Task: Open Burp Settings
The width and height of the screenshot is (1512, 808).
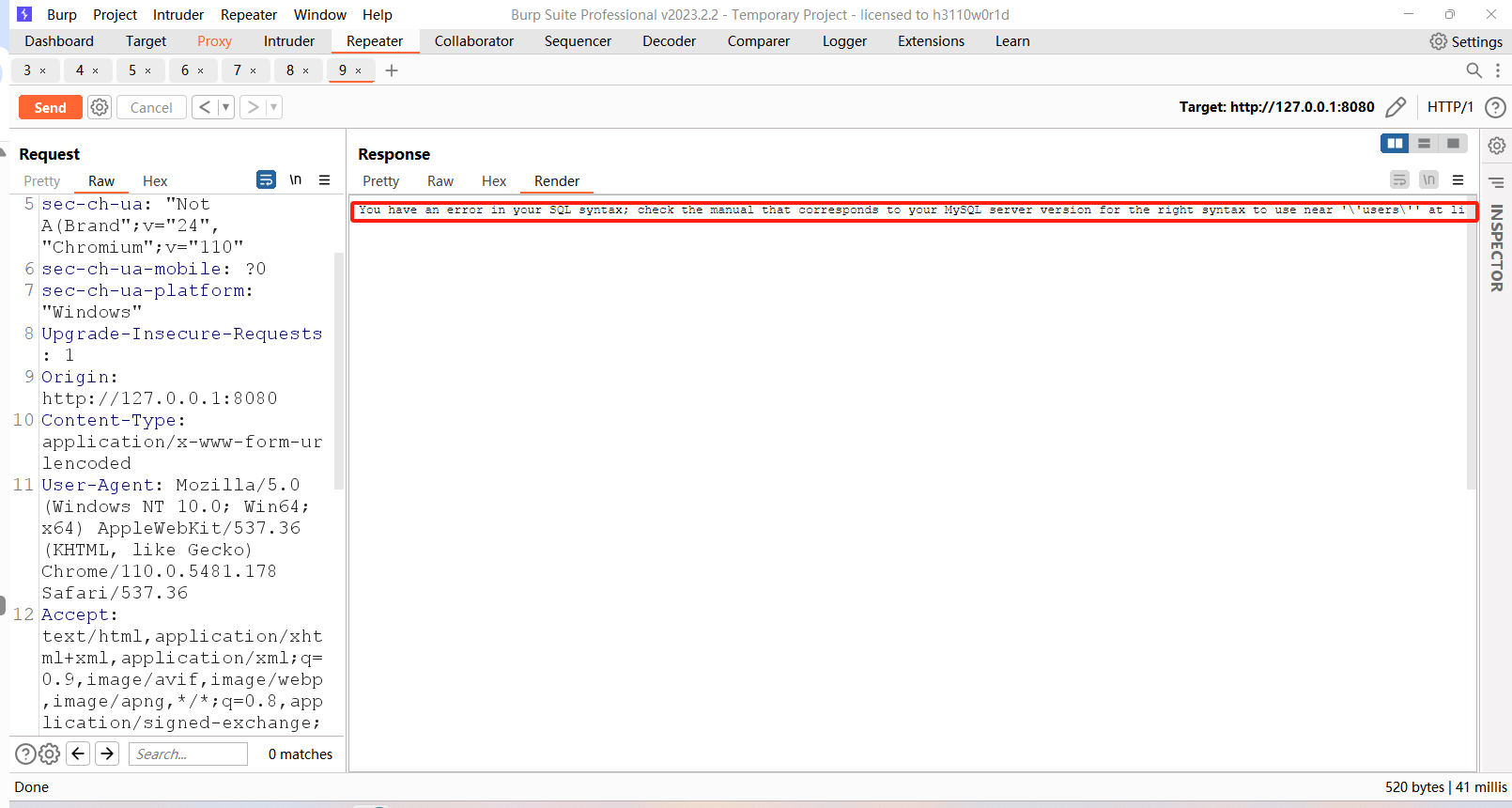Action: coord(1466,41)
